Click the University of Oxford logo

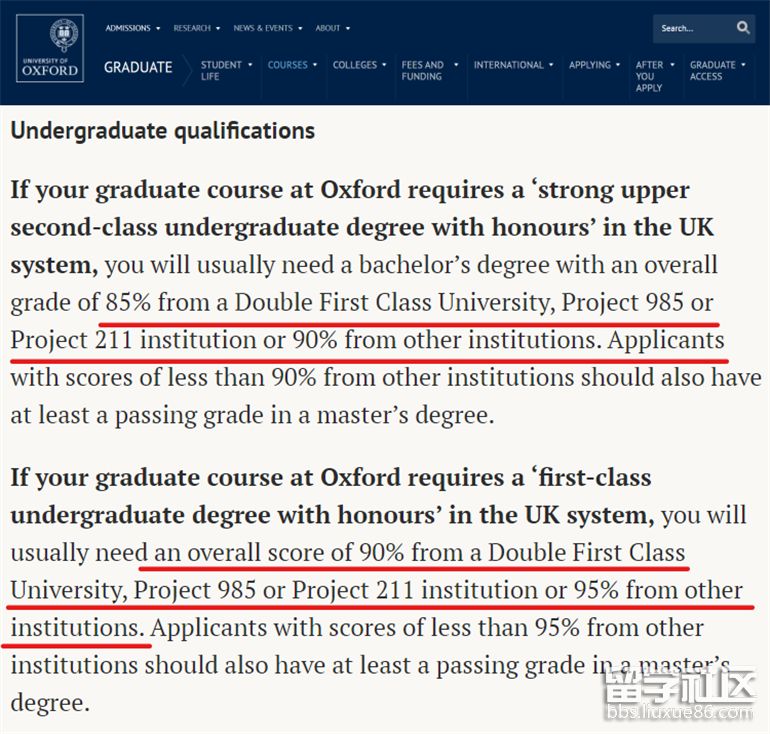50,48
